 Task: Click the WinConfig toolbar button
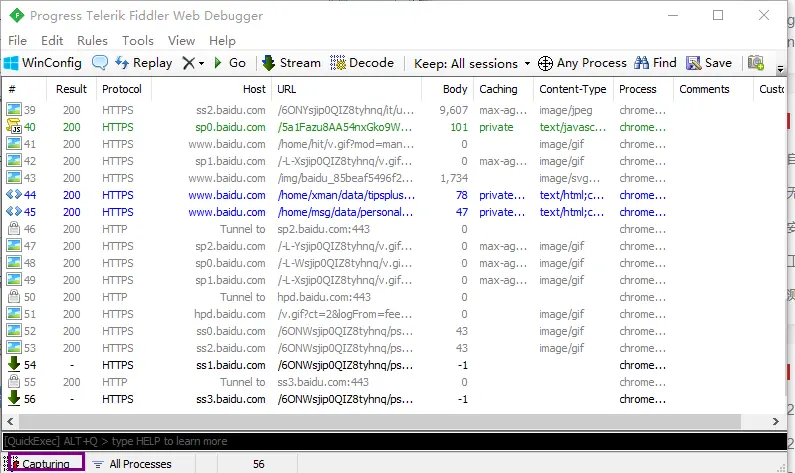click(43, 63)
